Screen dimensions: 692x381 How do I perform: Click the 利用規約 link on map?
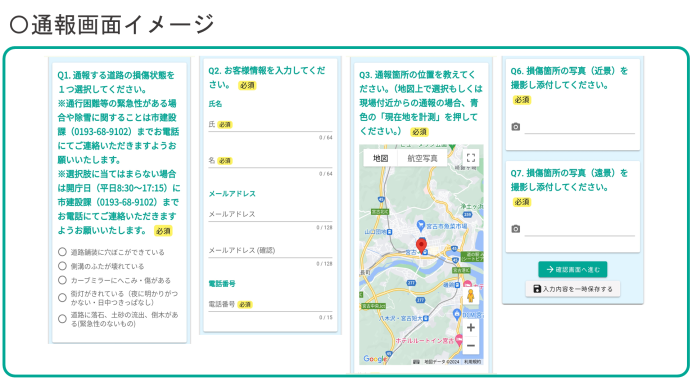472,362
